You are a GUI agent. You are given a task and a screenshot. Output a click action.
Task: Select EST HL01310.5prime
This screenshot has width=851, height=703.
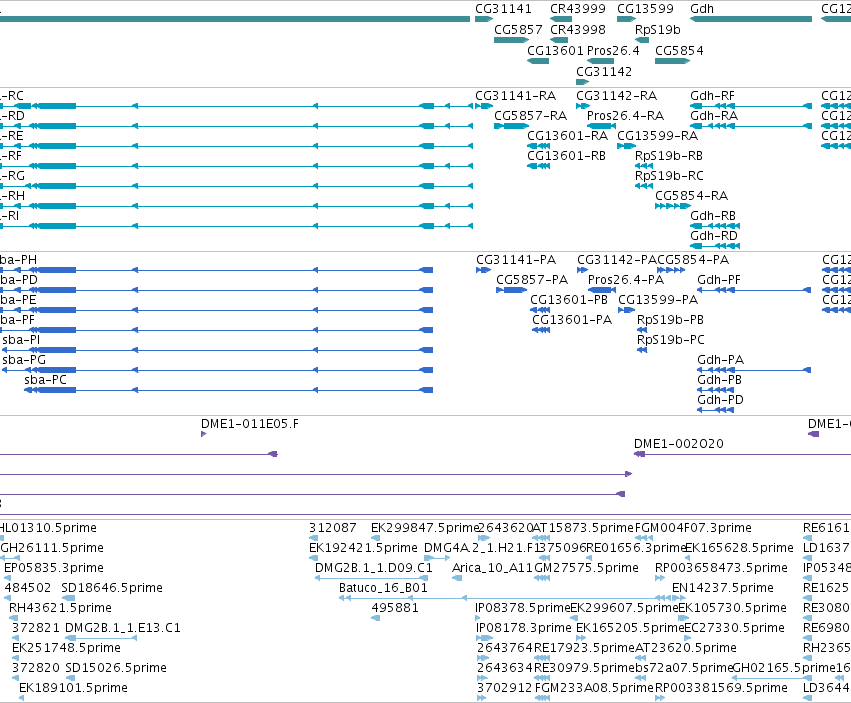48,528
